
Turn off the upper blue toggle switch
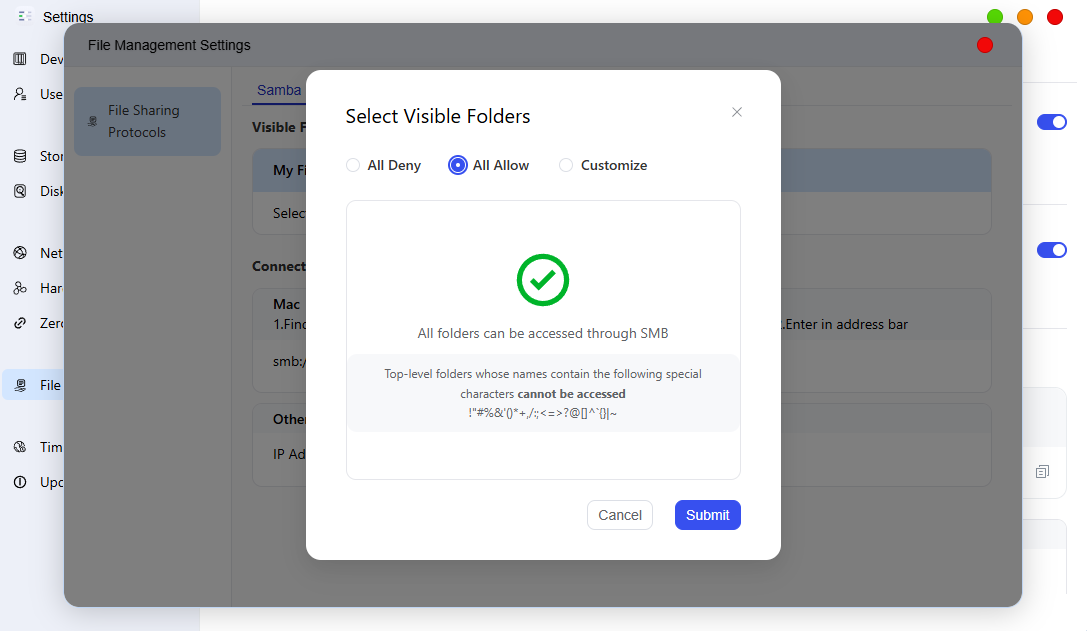[1051, 122]
